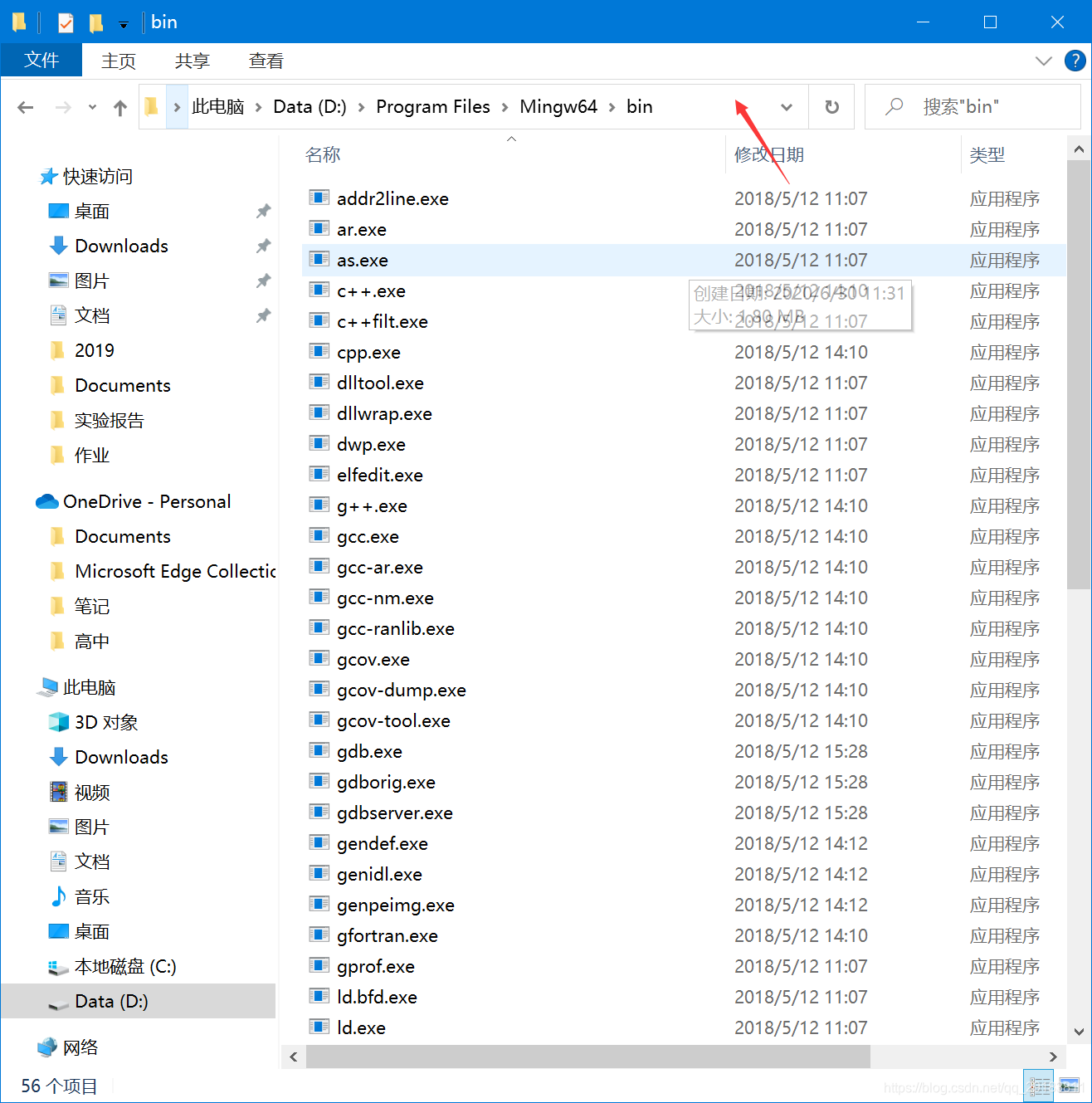Select Data (D:) drive in sidebar
Screen dimensions: 1092x1103
[111, 1001]
